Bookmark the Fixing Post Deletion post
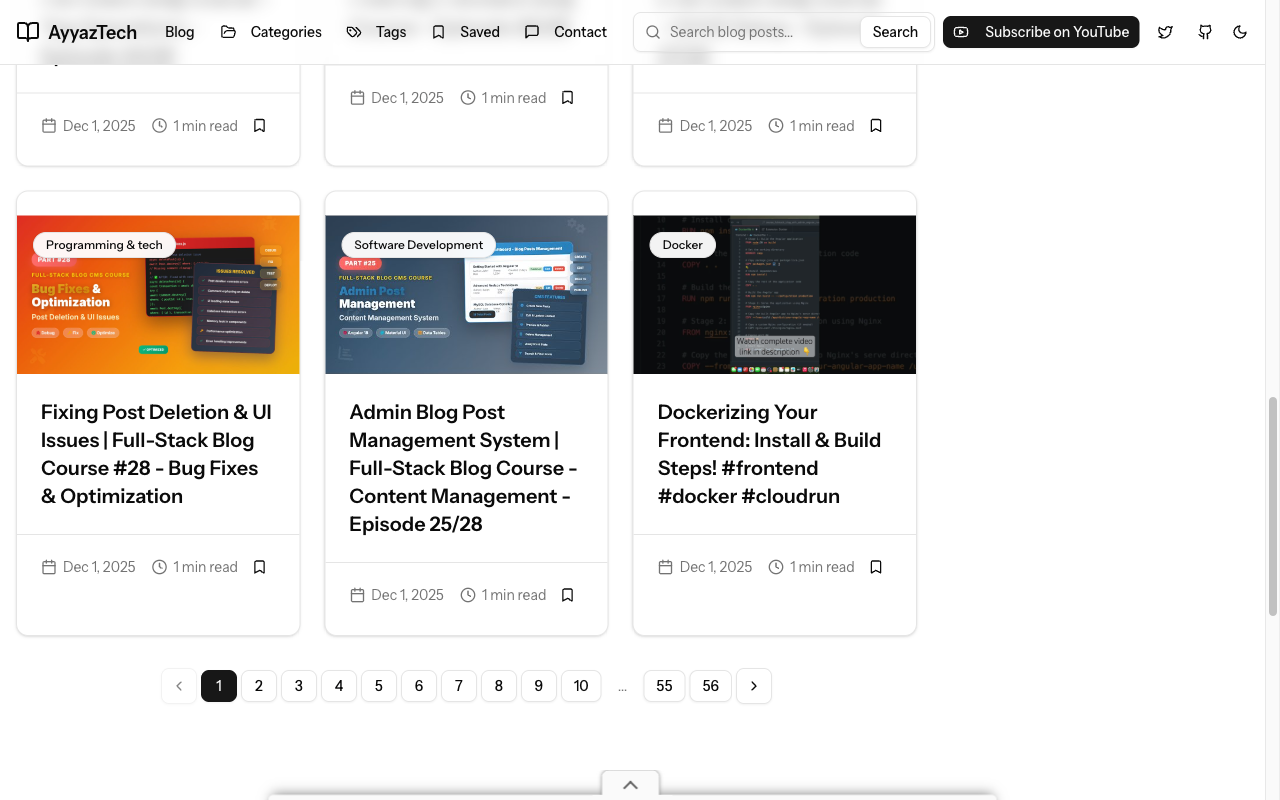The image size is (1280, 800). [259, 567]
